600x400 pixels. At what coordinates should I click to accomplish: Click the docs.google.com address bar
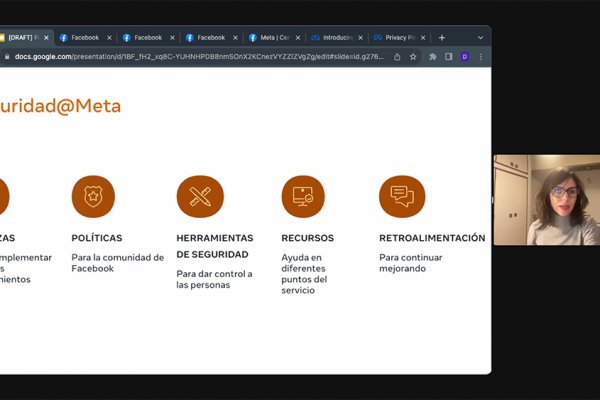coord(199,57)
